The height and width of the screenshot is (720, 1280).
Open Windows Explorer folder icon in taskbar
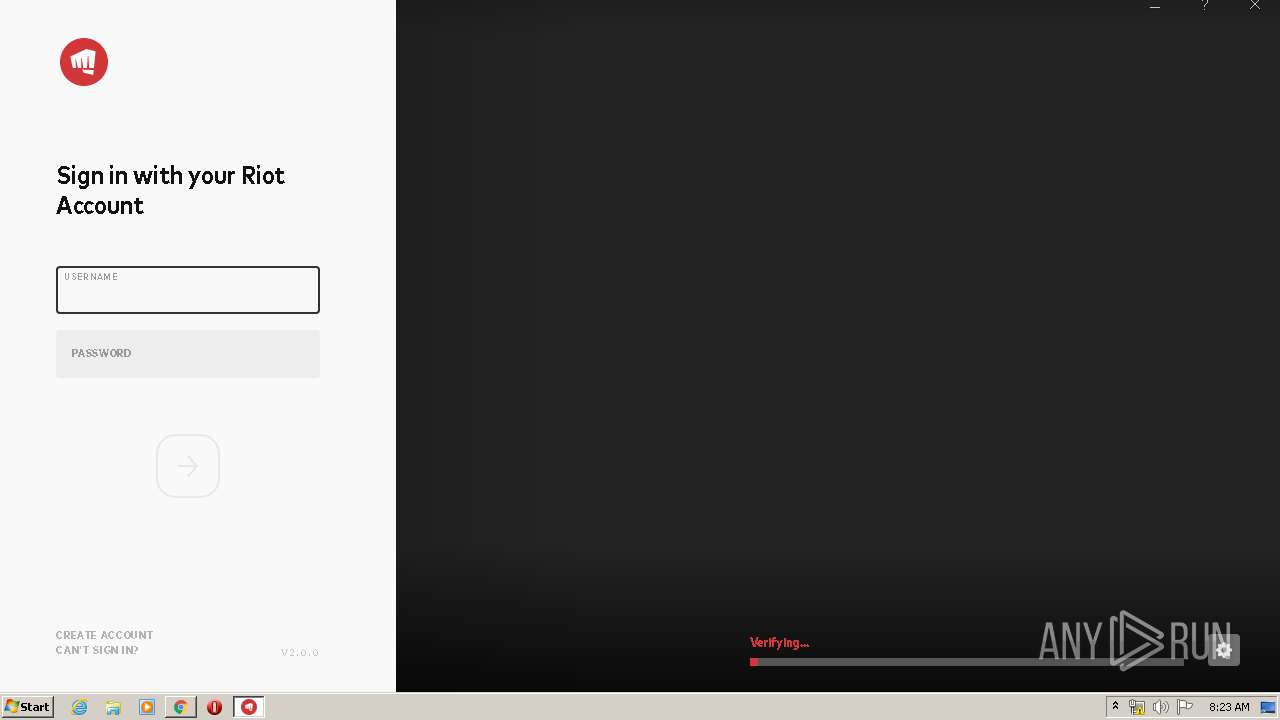[113, 707]
